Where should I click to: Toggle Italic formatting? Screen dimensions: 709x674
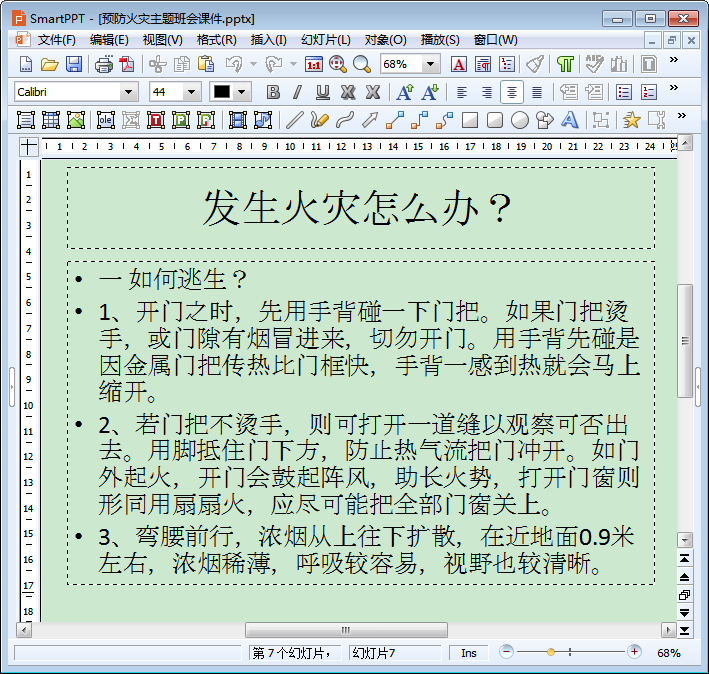coord(297,92)
